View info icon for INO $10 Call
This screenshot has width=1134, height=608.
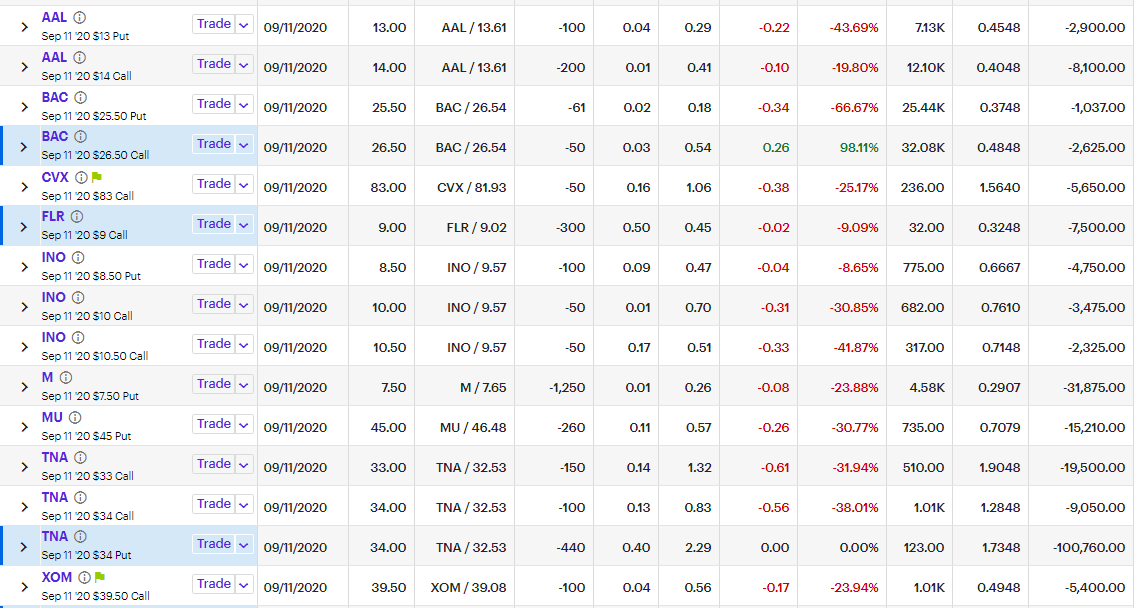78,297
